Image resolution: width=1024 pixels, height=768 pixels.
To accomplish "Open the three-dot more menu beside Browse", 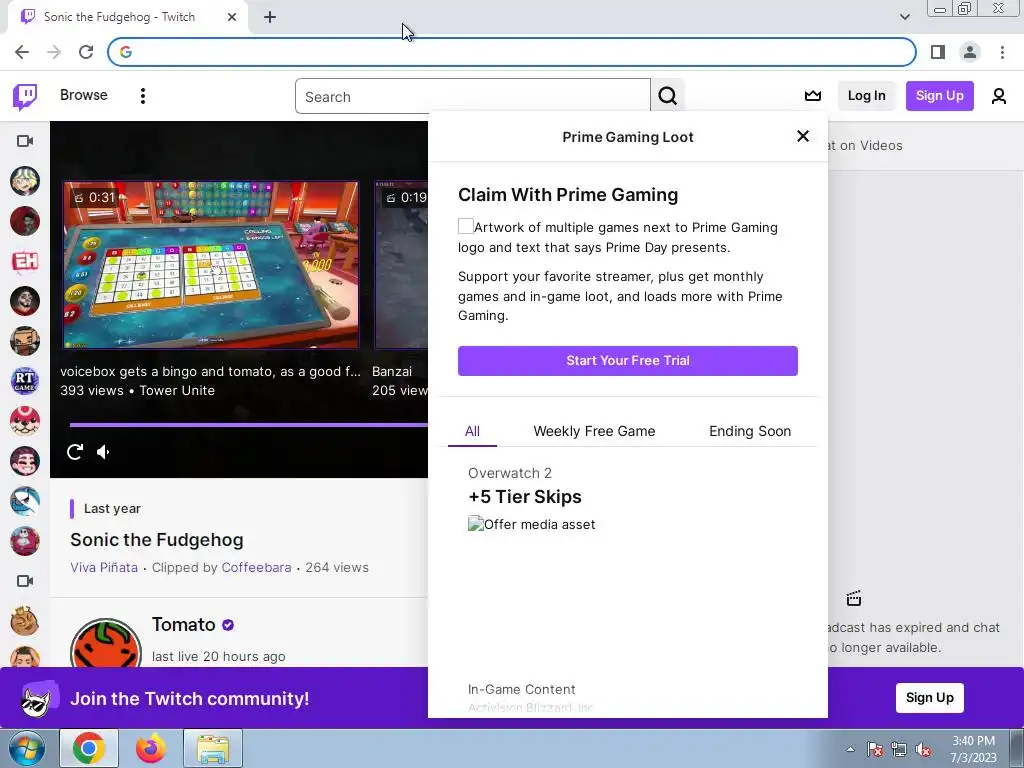I will pos(142,96).
